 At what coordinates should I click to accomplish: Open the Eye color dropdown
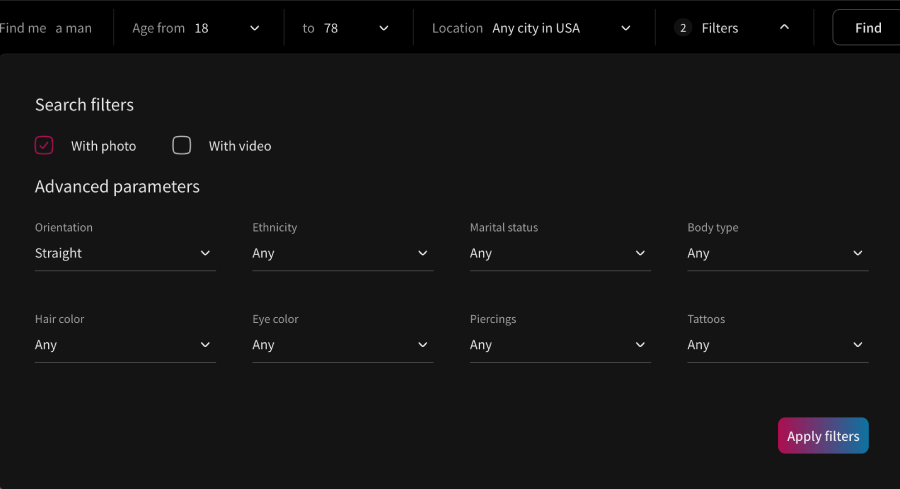click(x=343, y=345)
